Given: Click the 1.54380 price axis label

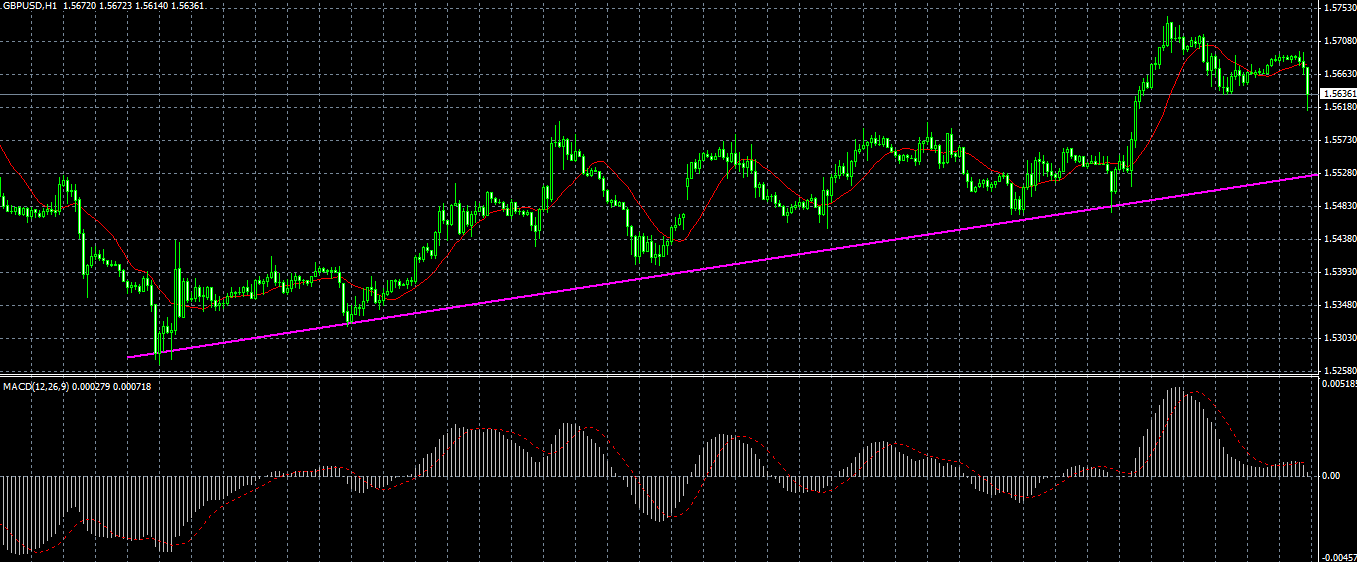Looking at the screenshot, I should (1339, 239).
